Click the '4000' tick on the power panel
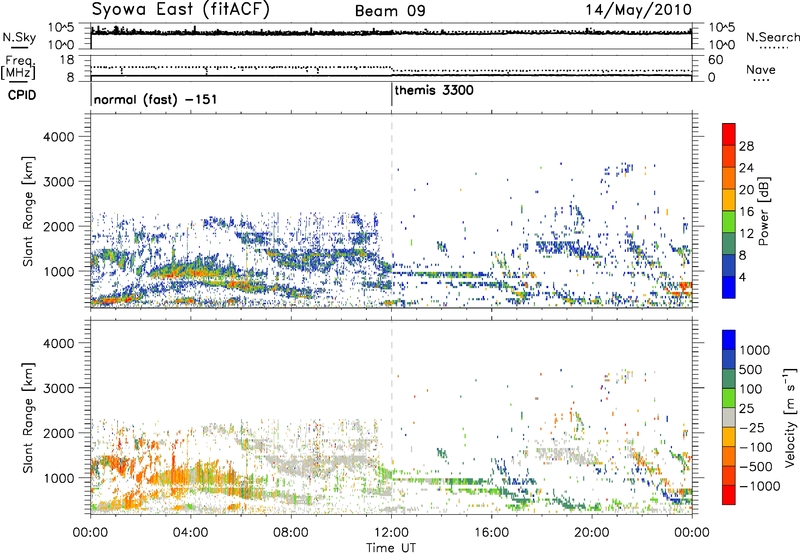 point(59,137)
